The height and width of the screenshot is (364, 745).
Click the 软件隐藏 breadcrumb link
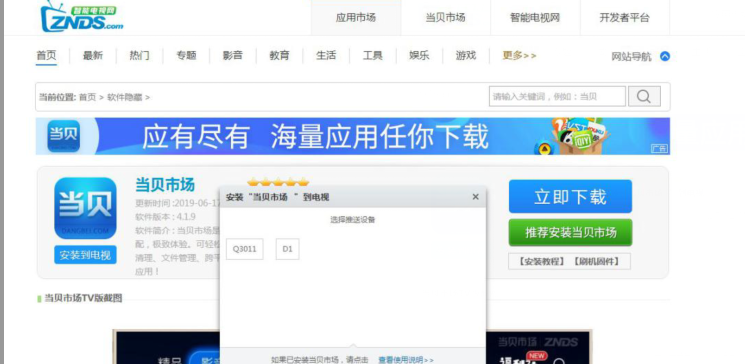124,97
